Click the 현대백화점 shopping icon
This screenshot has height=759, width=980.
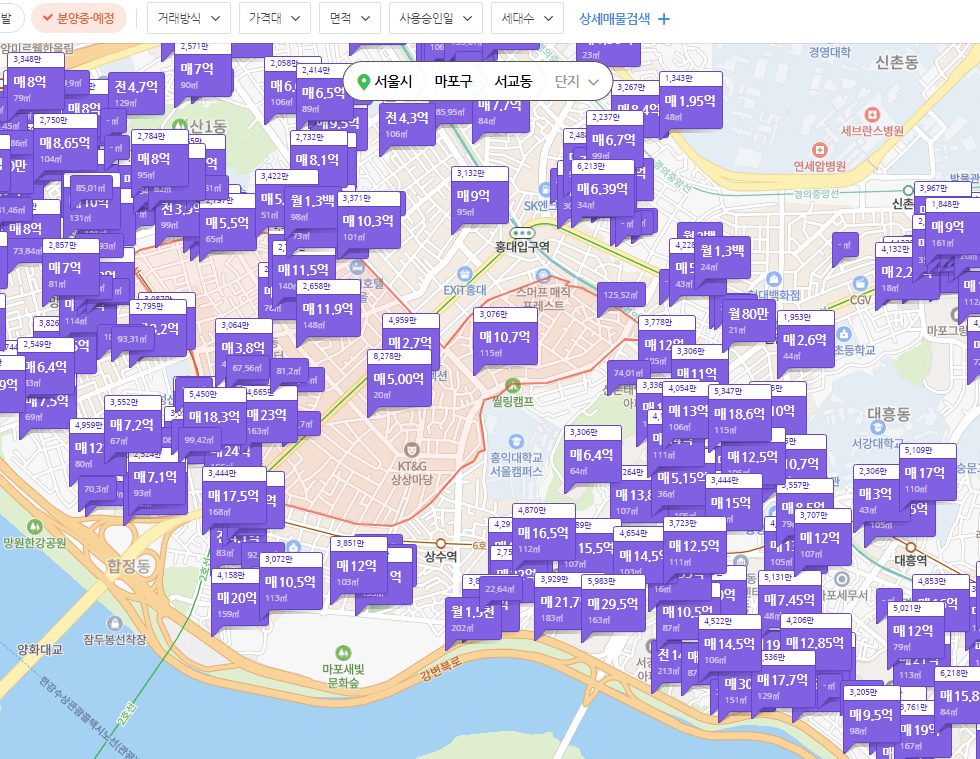(x=774, y=279)
